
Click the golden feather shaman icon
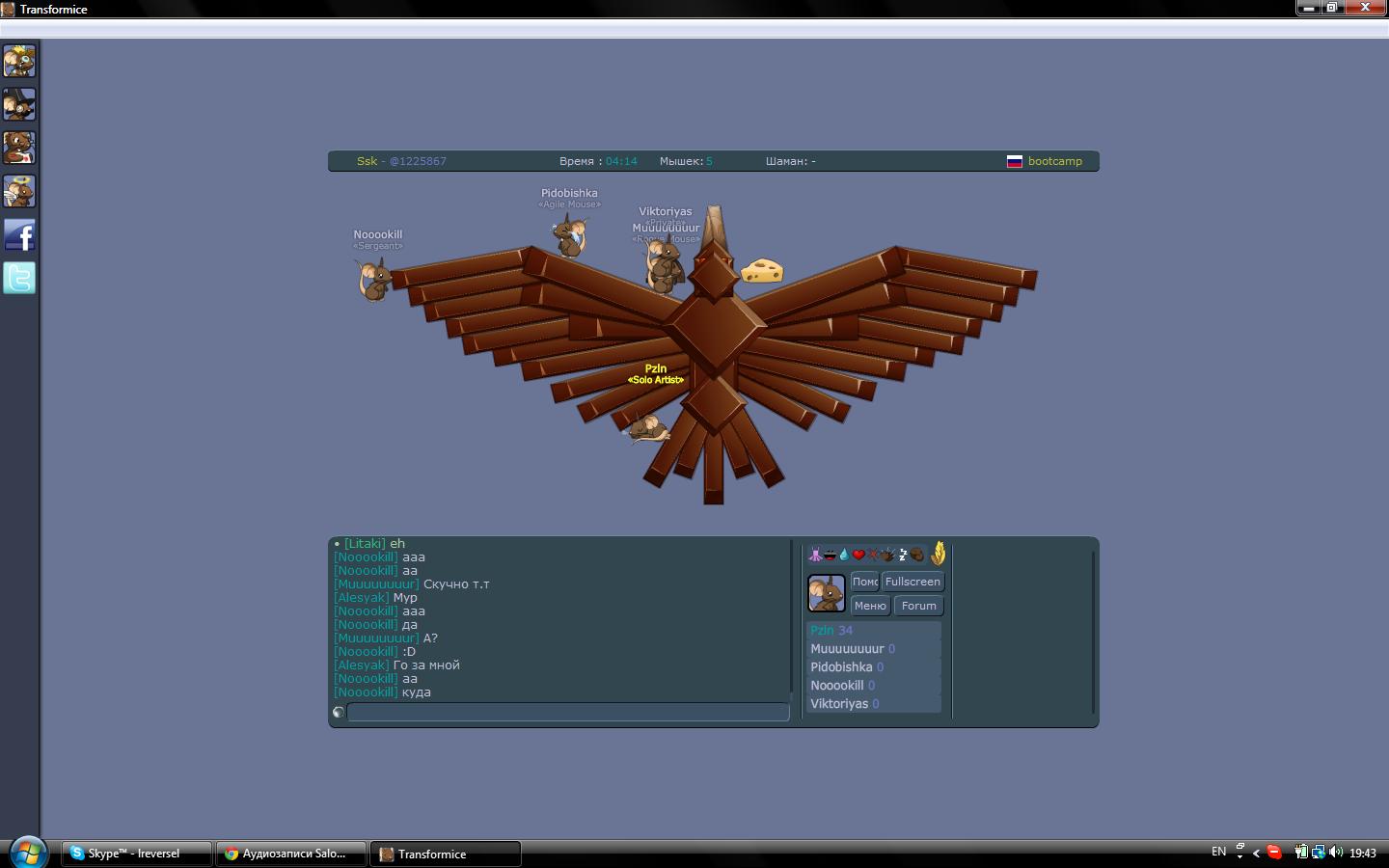(938, 554)
